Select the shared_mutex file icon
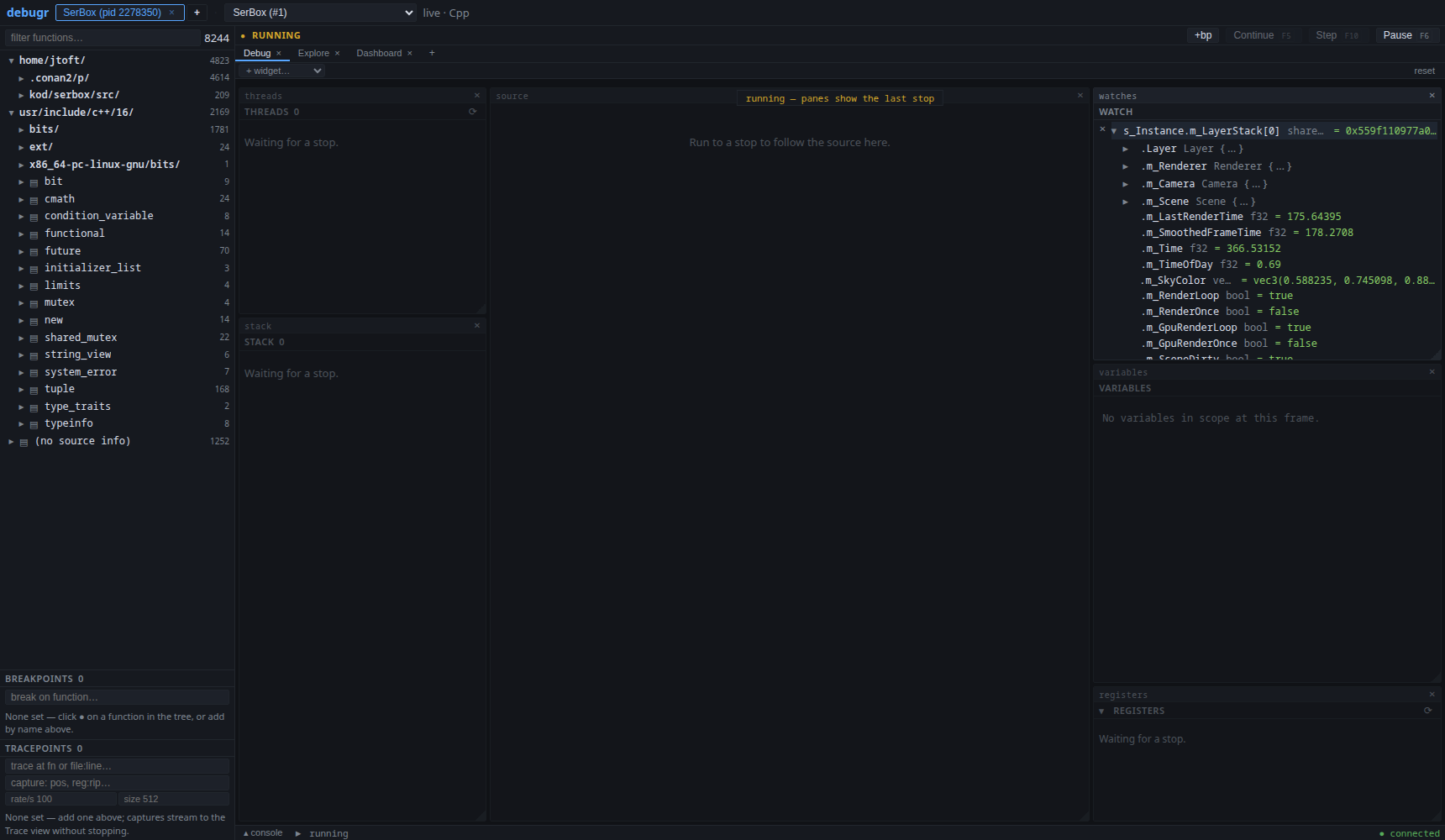The width and height of the screenshot is (1445, 840). pyautogui.click(x=34, y=338)
